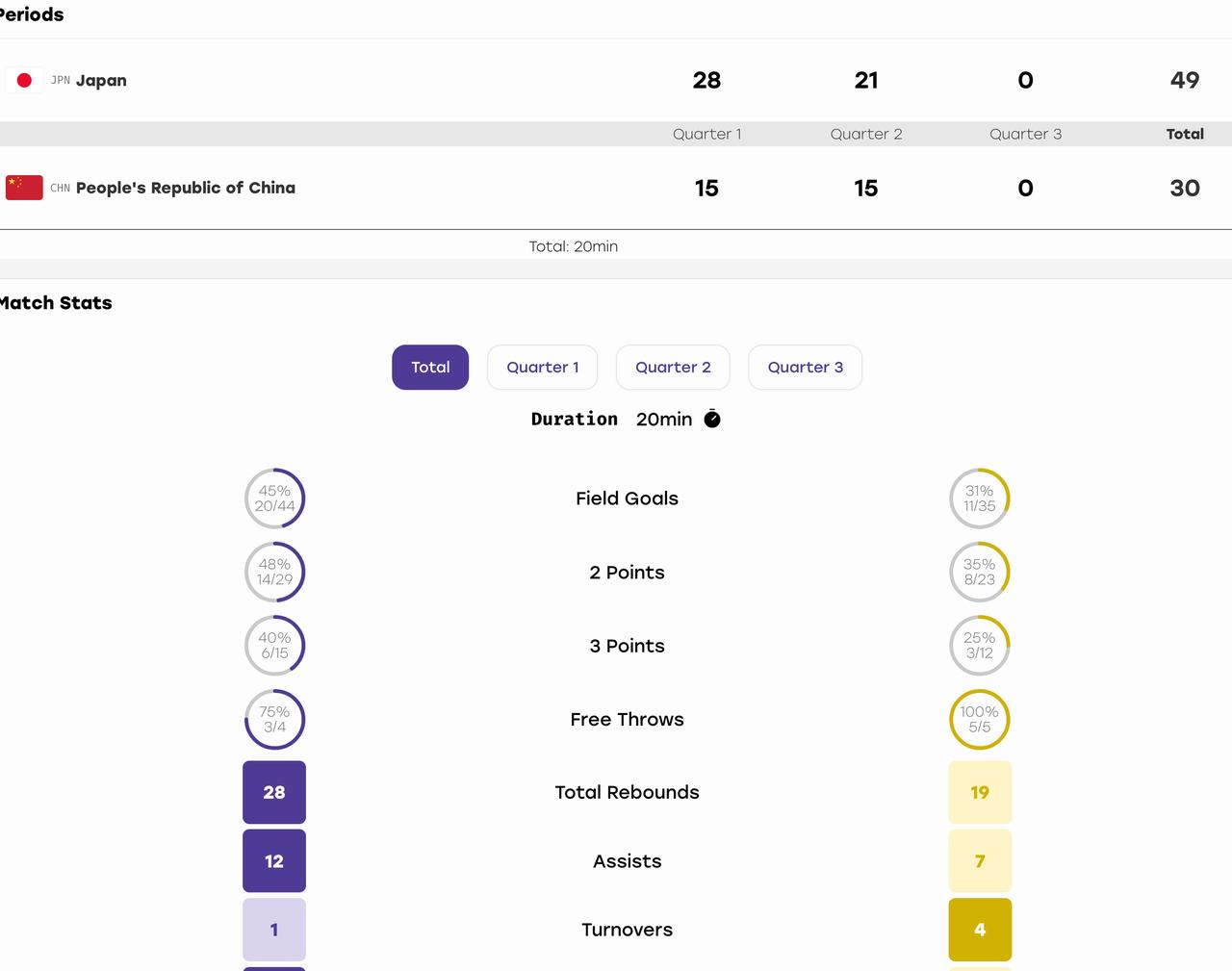Click China's turnovers box showing 4
The width and height of the screenshot is (1232, 971).
point(980,930)
